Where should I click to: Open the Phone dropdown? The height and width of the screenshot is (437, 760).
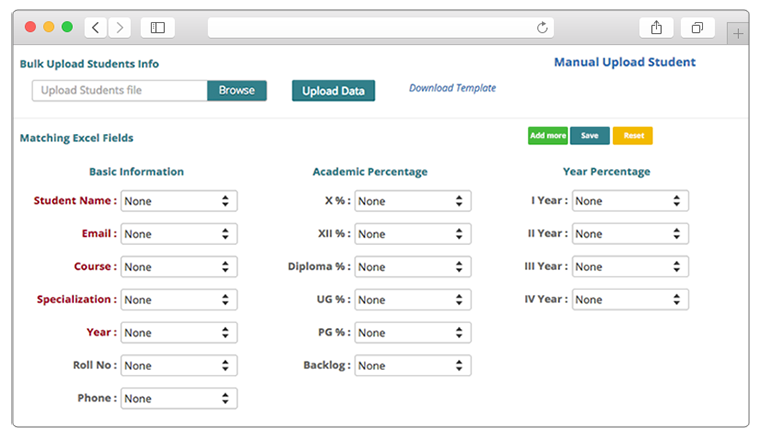[x=179, y=399]
